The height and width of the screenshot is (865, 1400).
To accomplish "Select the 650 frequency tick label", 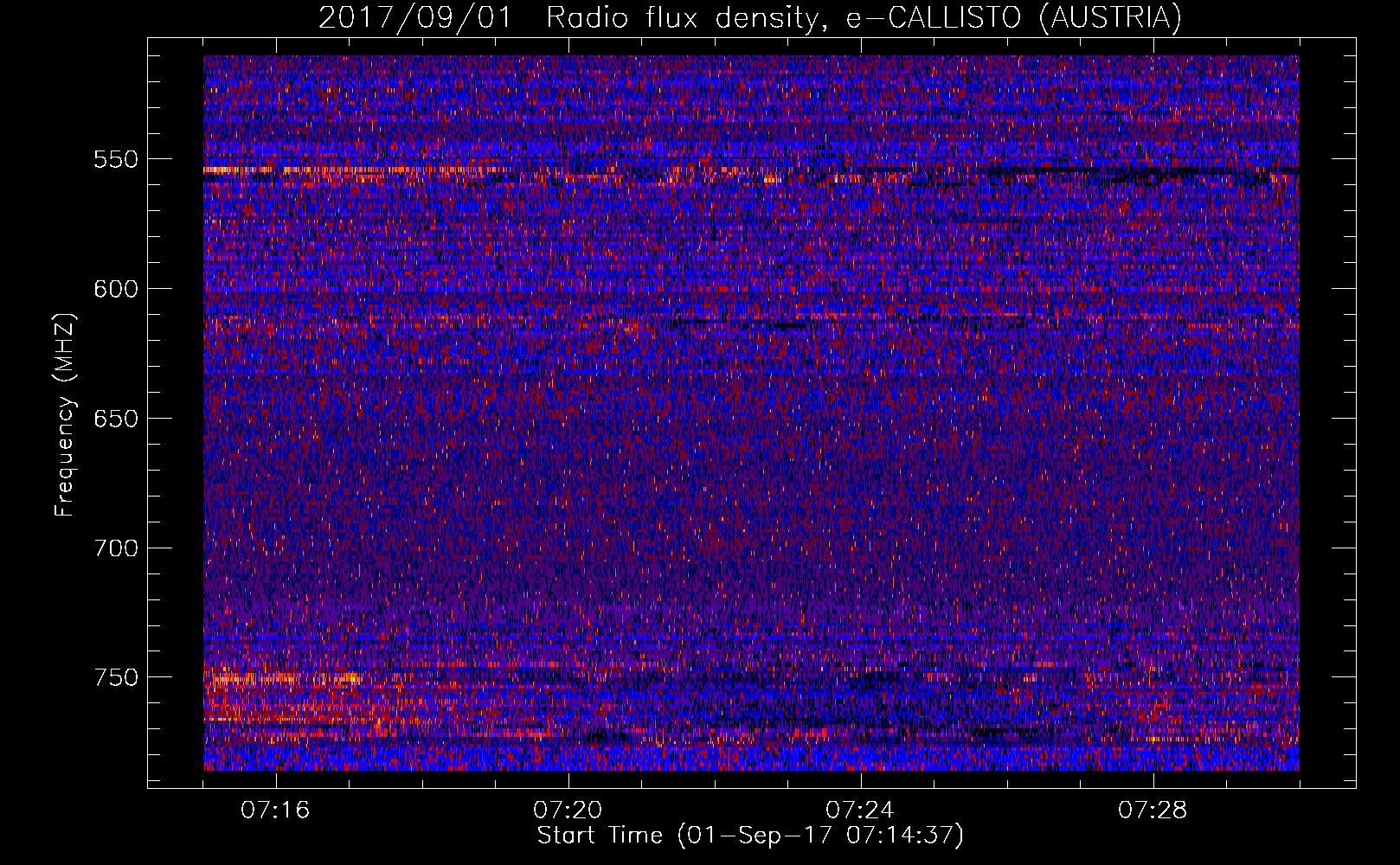I will tap(116, 419).
